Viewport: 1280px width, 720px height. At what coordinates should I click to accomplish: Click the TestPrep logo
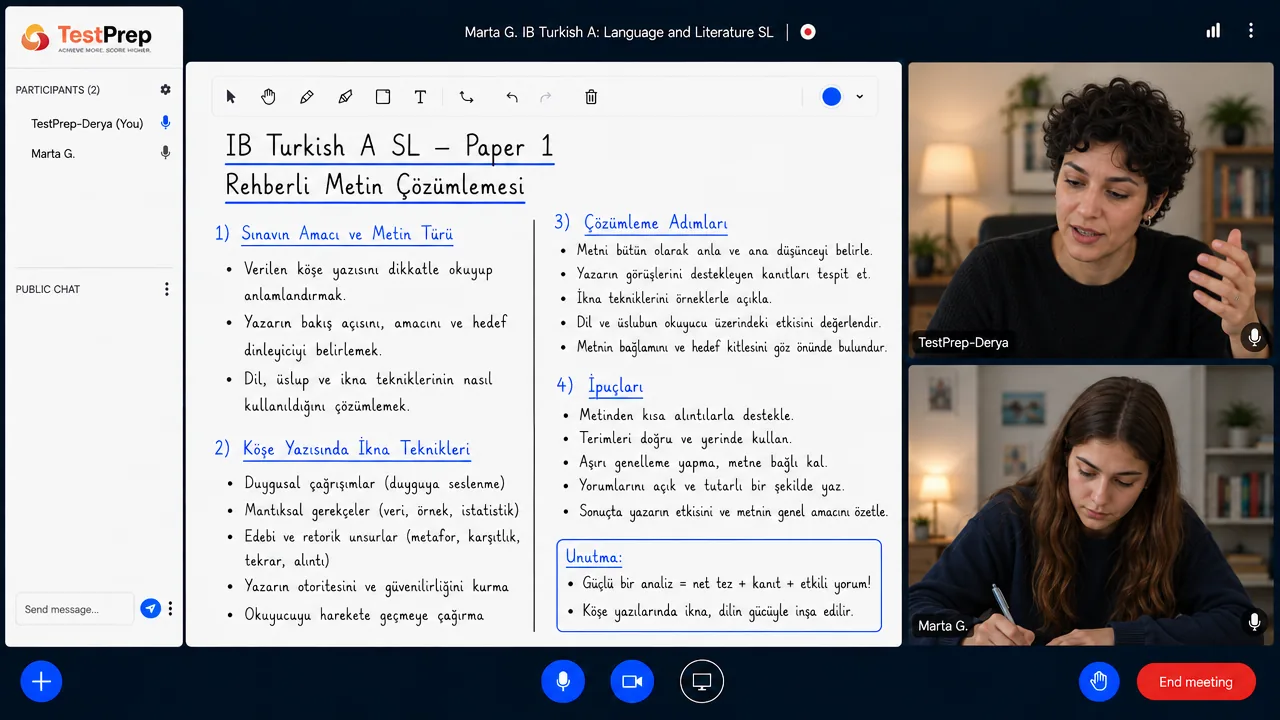click(87, 38)
